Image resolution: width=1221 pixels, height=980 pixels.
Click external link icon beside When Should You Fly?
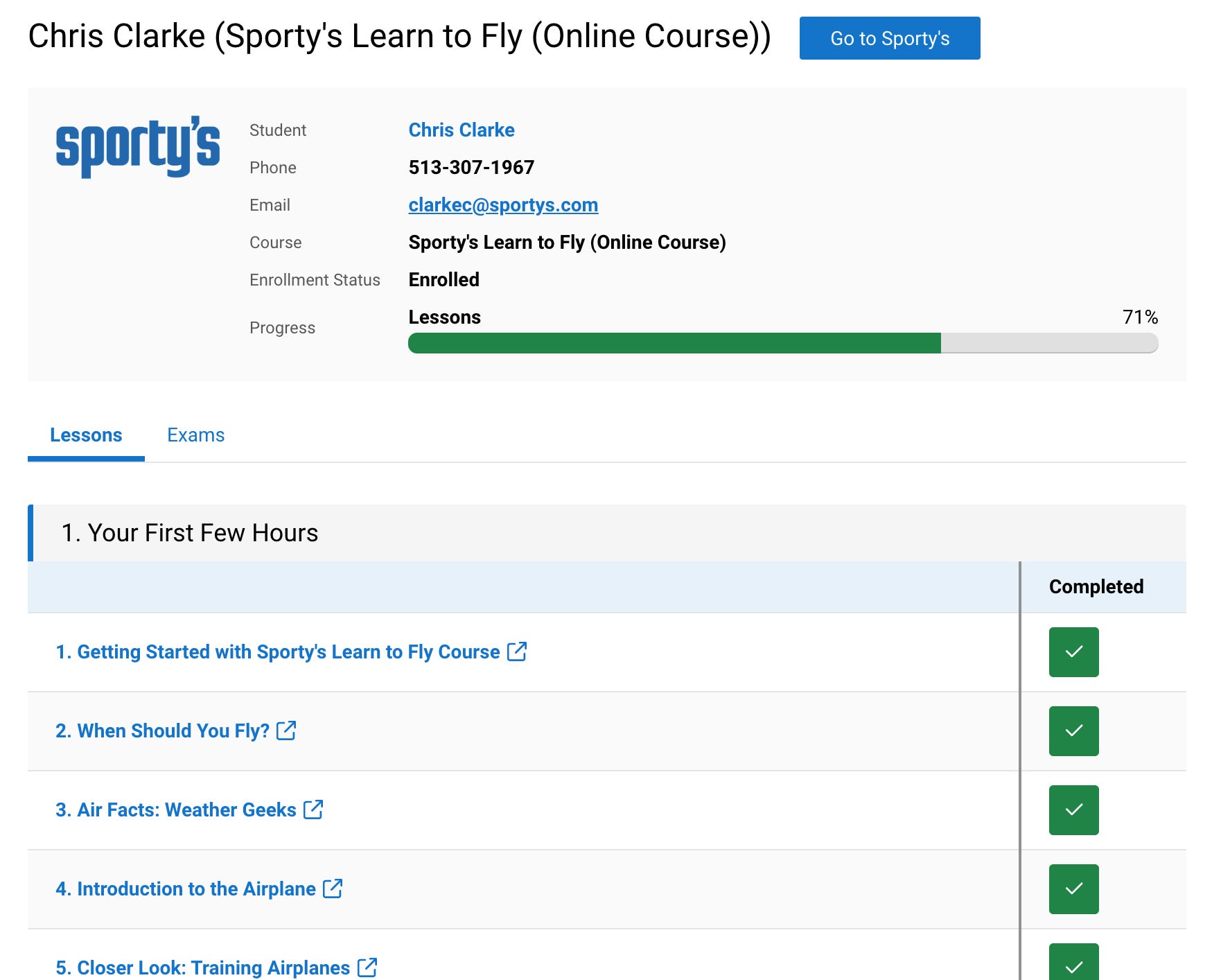pos(286,730)
